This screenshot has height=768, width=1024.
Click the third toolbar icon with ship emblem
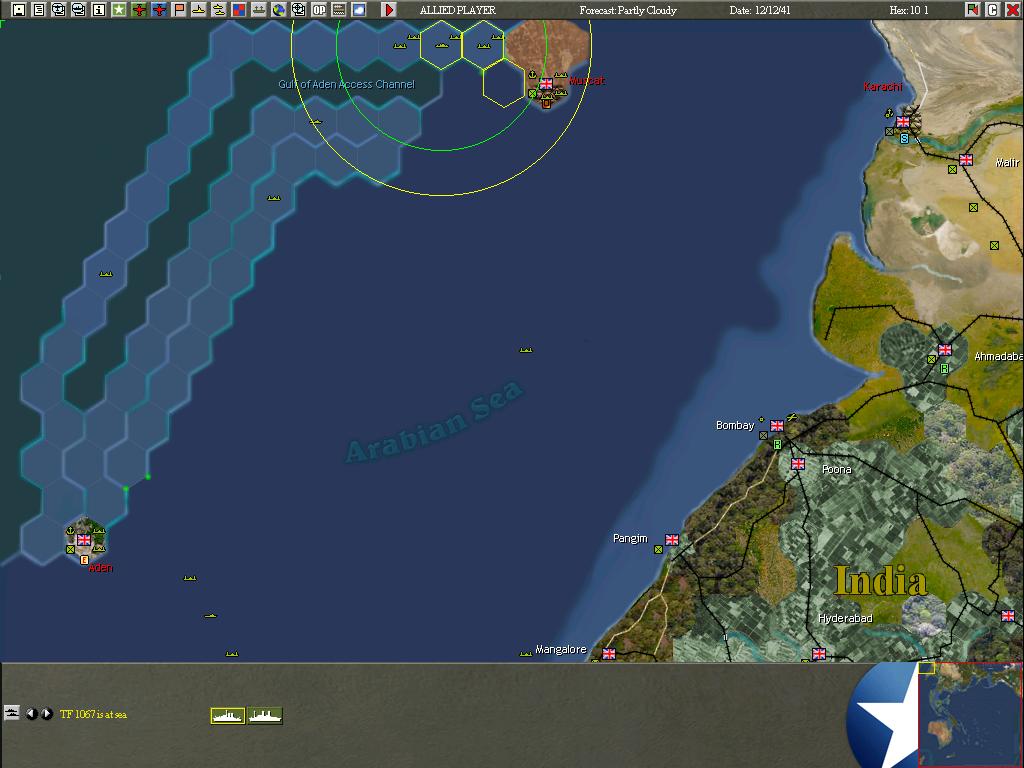coord(59,10)
